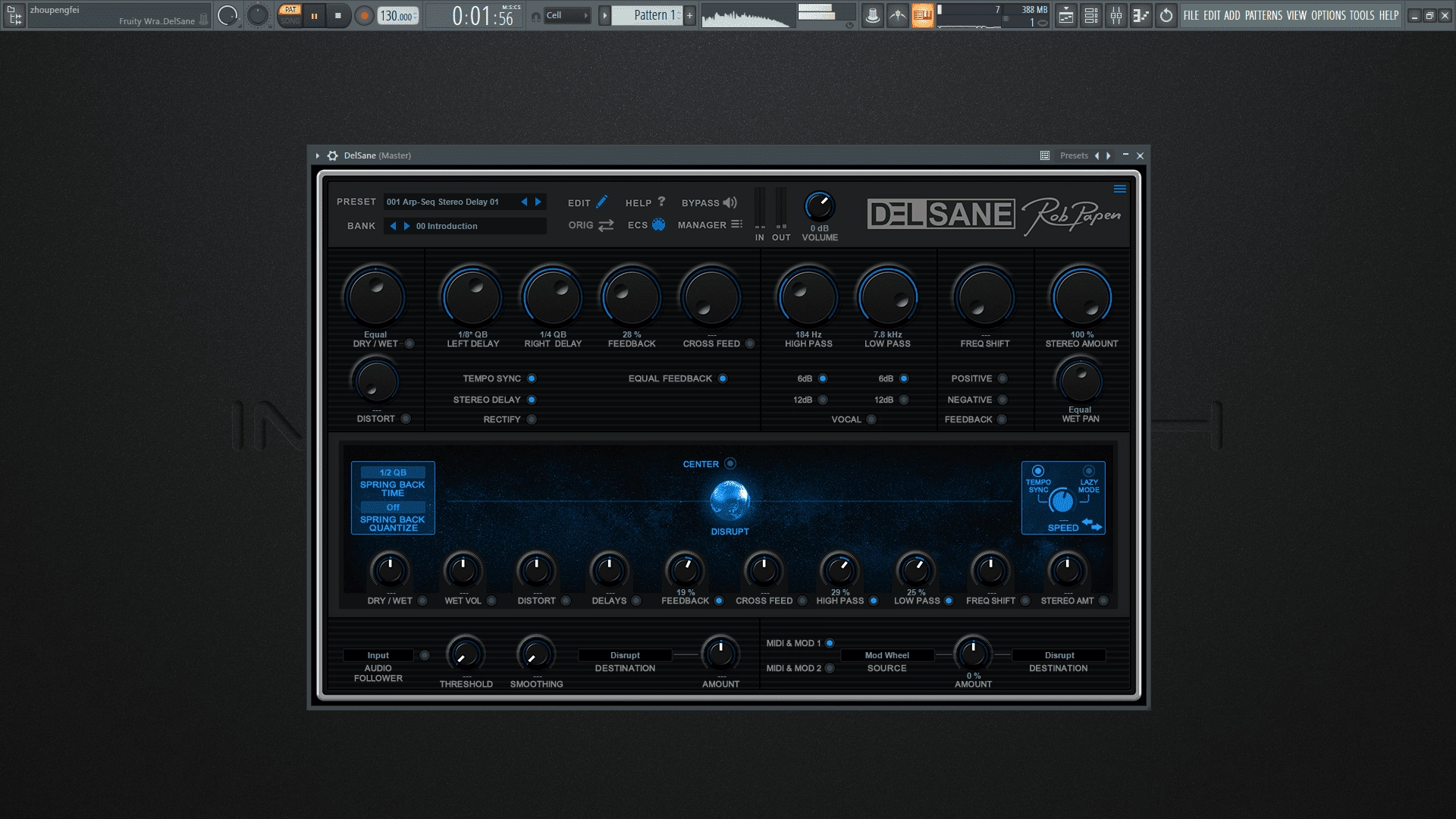1456x819 pixels.
Task: Click the VOLUME knob
Action: 819,206
